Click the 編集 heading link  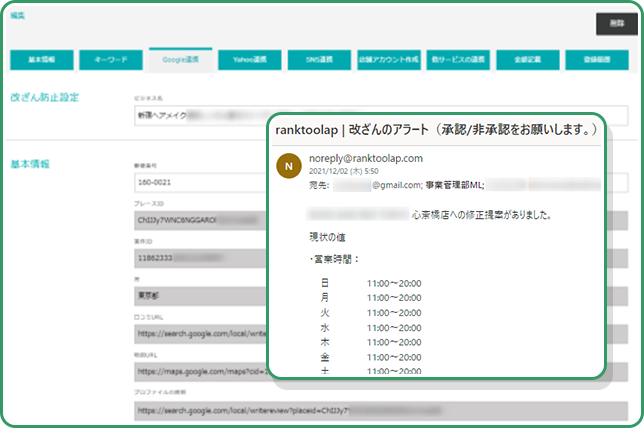(18, 16)
